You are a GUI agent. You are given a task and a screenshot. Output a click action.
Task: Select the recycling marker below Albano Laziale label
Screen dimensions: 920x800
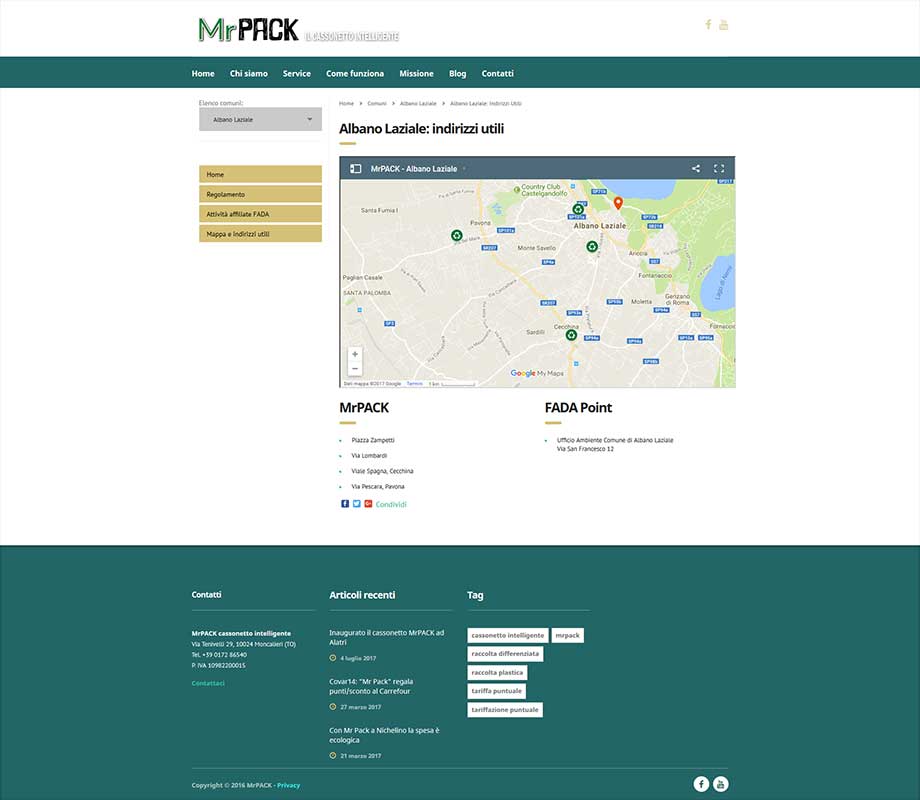coord(592,247)
